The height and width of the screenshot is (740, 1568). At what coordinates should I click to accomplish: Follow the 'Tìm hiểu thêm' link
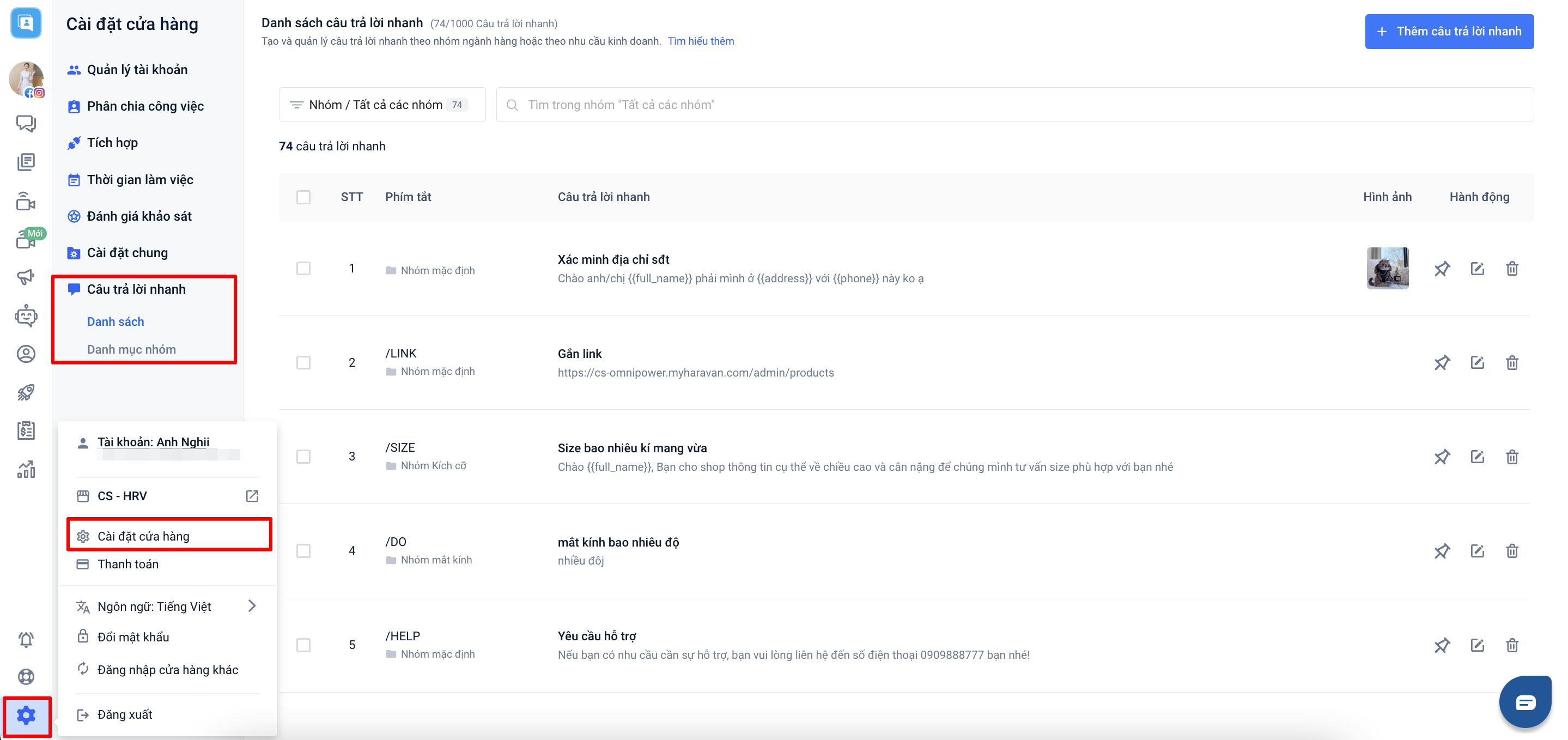coord(701,41)
